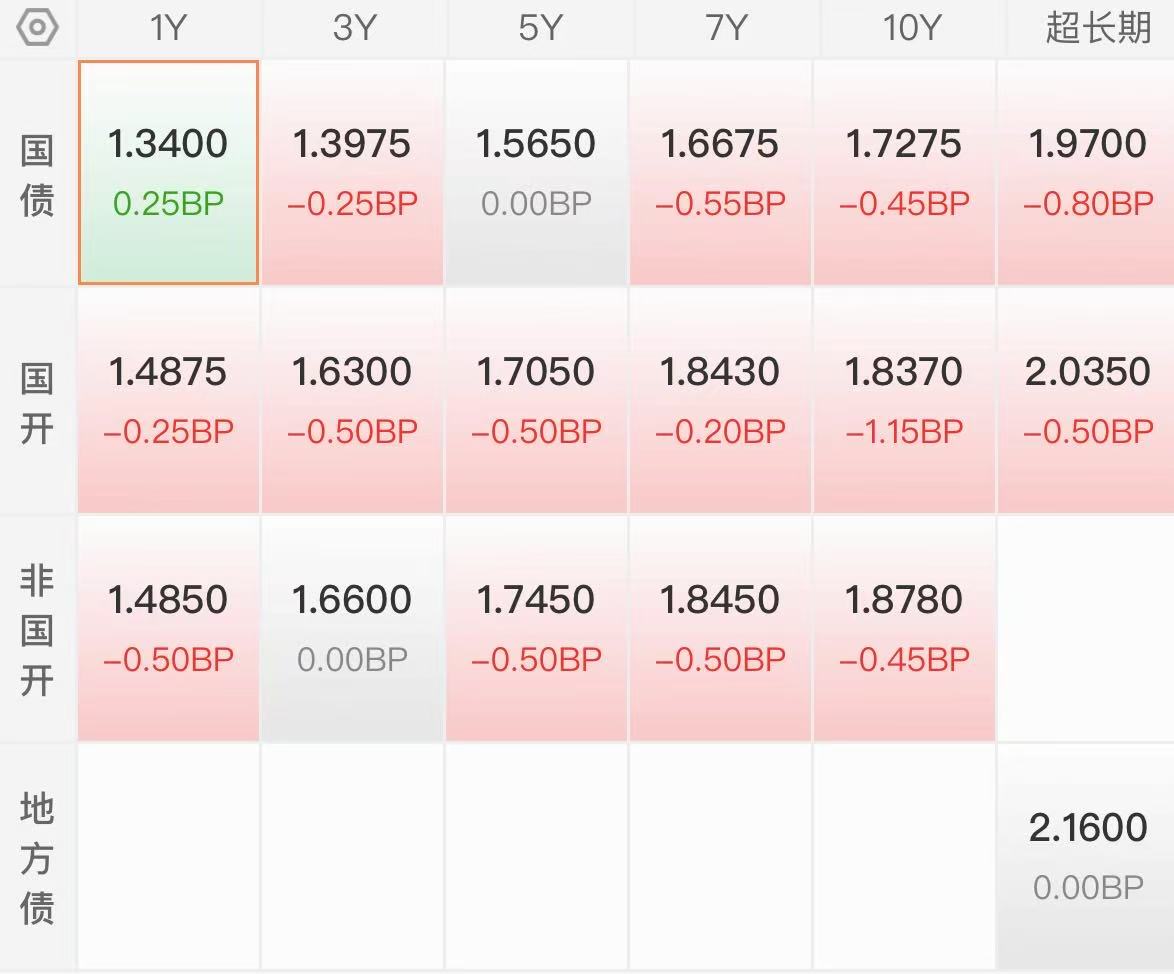Select the 地方债 row label

pos(37,858)
